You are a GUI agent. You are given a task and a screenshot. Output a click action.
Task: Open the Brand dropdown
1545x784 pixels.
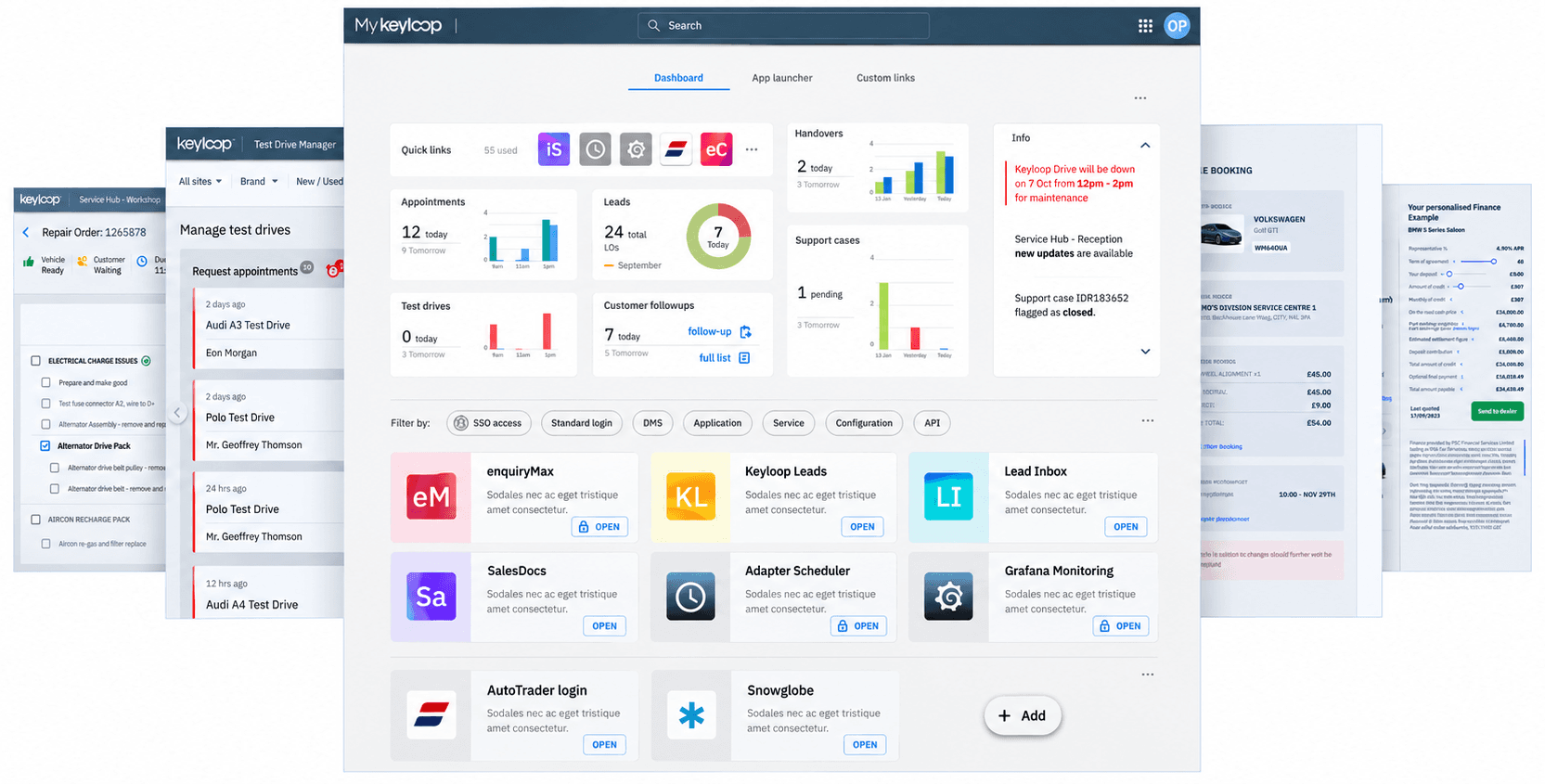click(x=259, y=181)
